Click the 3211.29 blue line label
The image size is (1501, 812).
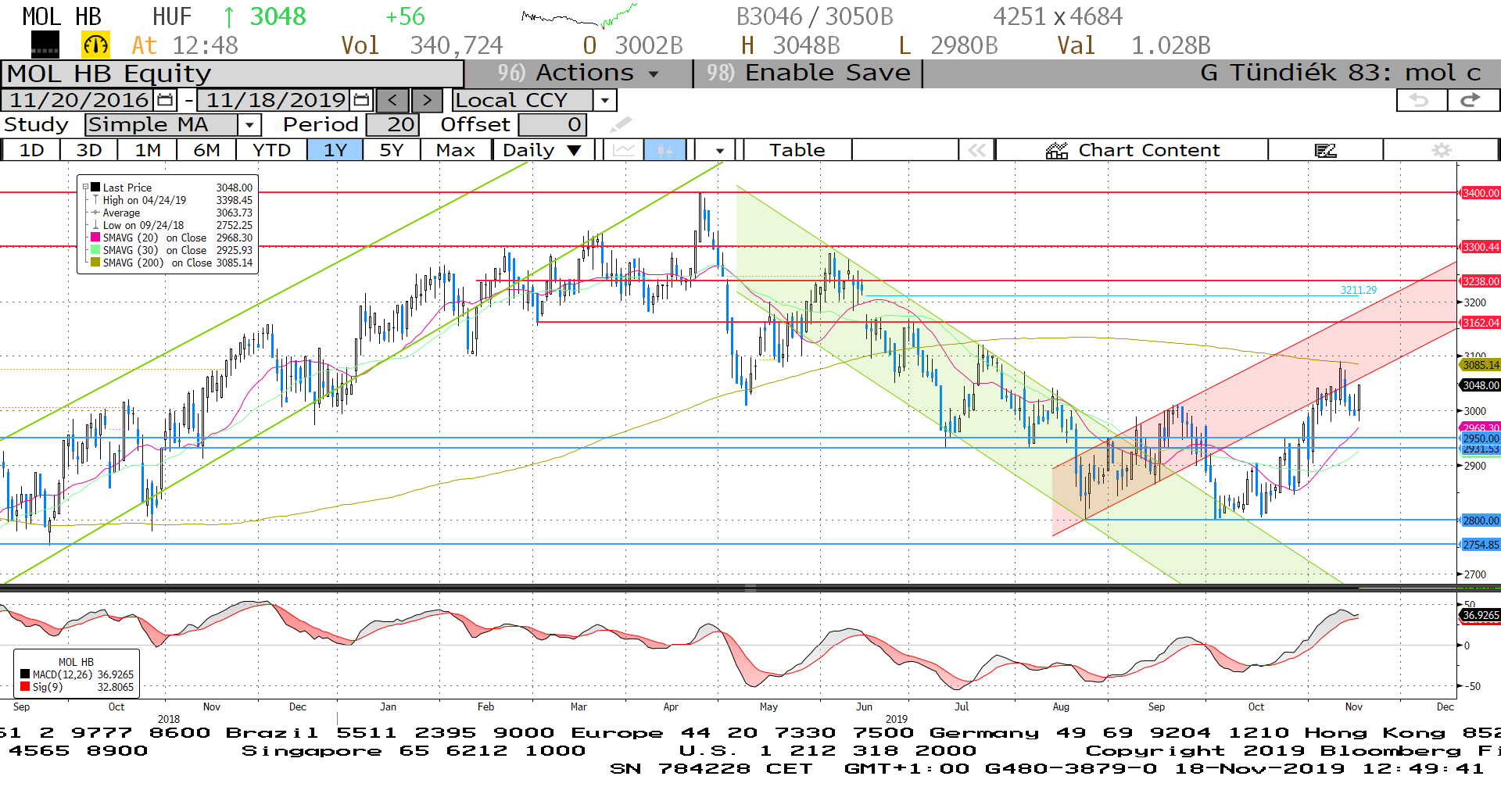(1359, 290)
